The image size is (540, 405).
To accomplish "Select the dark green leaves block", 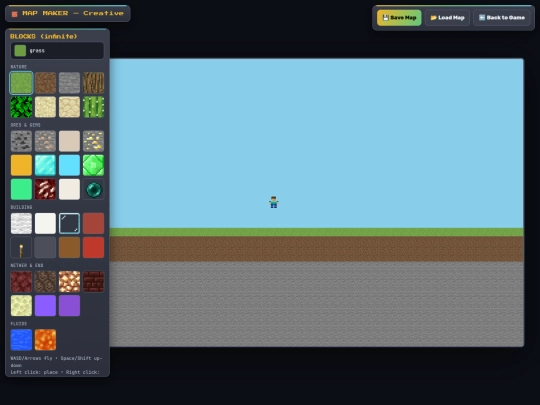I will (21, 107).
